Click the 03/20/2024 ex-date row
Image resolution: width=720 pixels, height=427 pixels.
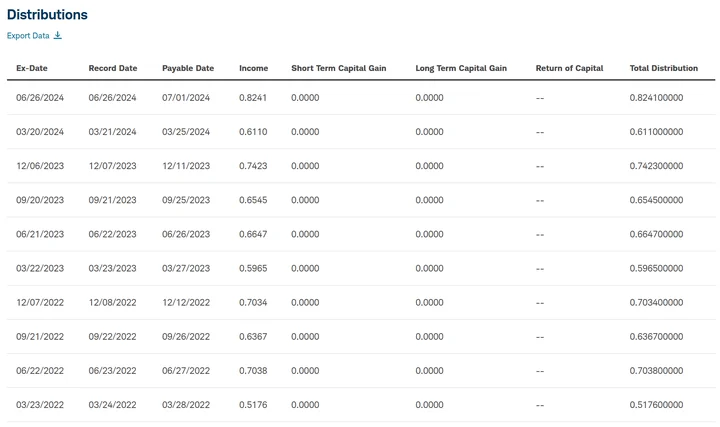tap(40, 132)
